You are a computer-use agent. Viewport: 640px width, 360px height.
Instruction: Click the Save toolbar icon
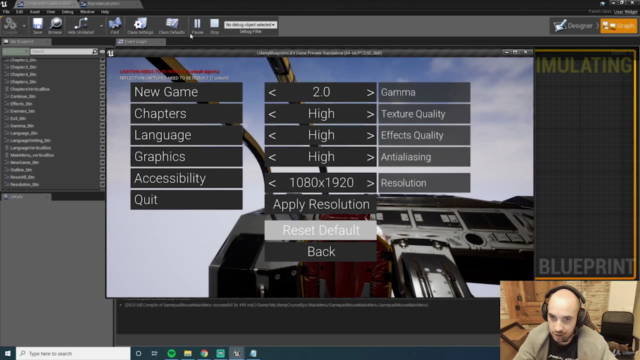38,25
